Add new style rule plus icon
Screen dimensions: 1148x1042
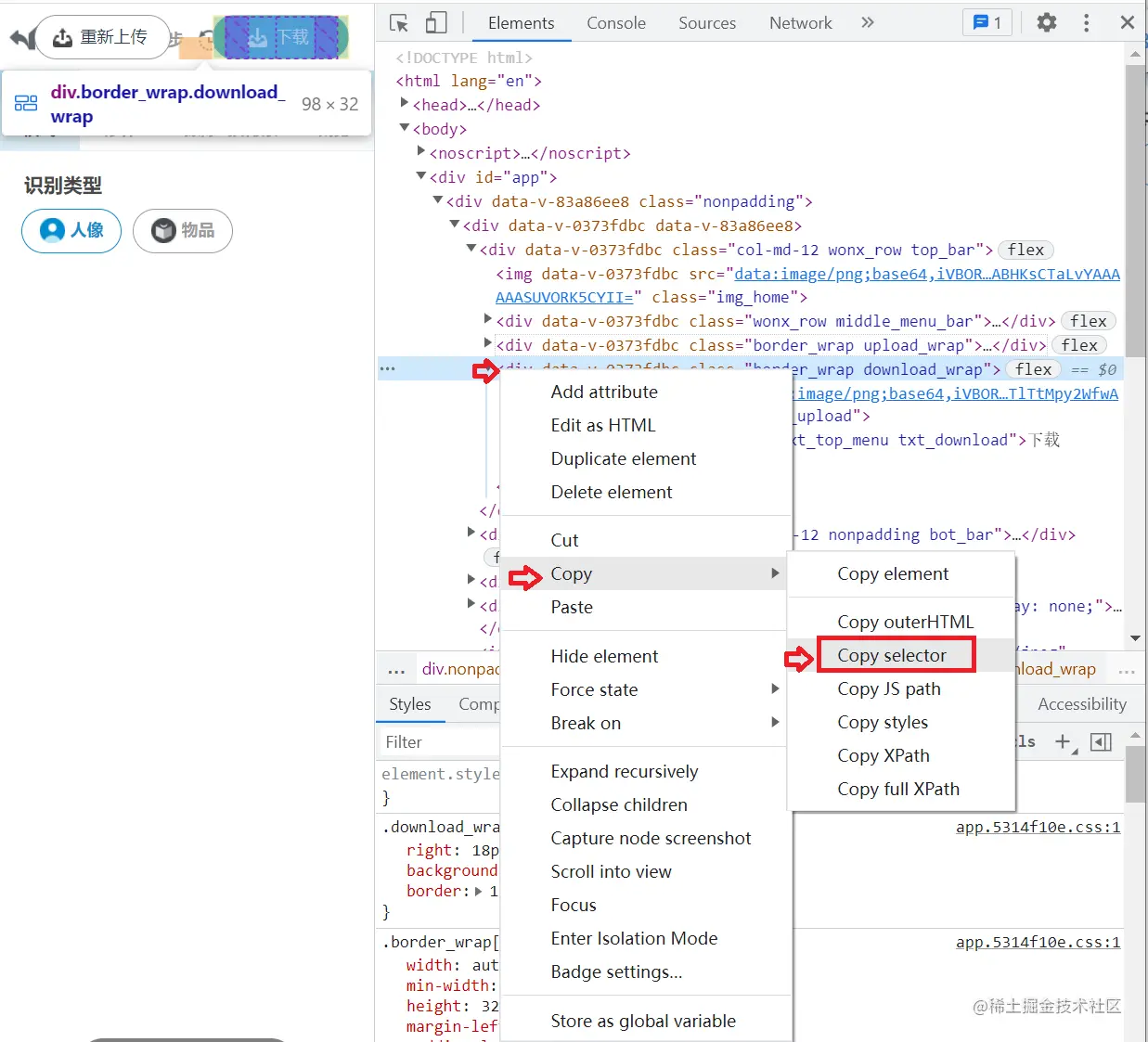pyautogui.click(x=1064, y=741)
